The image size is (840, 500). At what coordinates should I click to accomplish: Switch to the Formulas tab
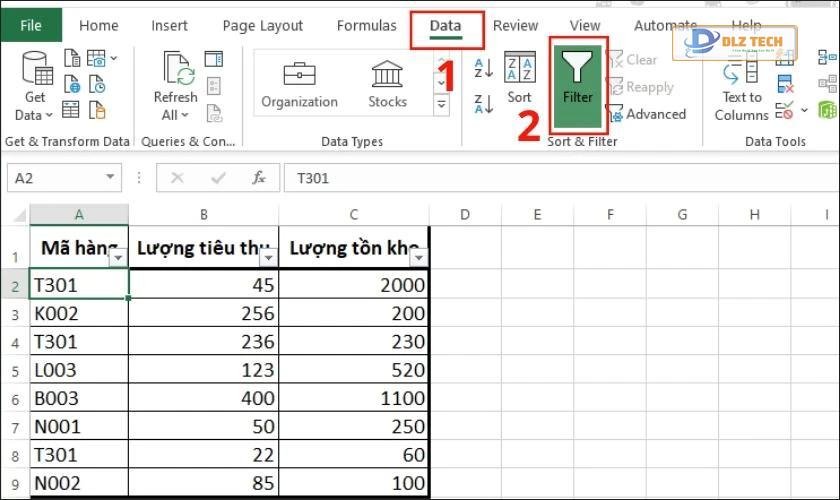(366, 25)
